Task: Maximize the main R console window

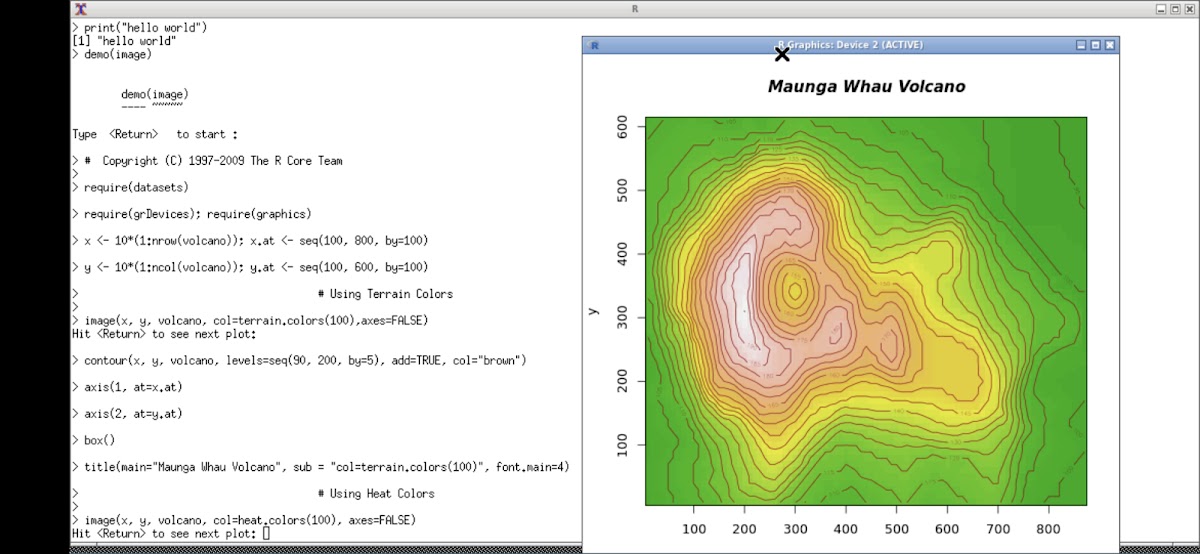Action: click(x=1175, y=8)
